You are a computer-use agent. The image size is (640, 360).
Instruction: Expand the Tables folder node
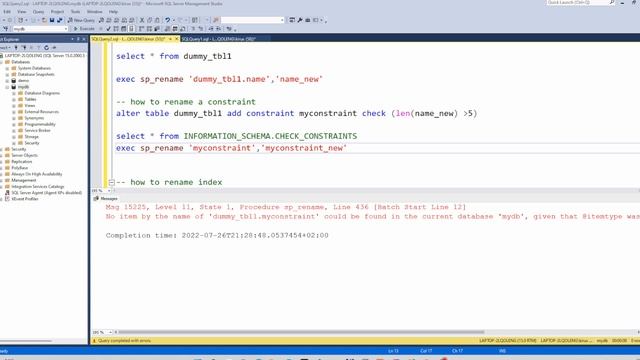click(x=14, y=99)
